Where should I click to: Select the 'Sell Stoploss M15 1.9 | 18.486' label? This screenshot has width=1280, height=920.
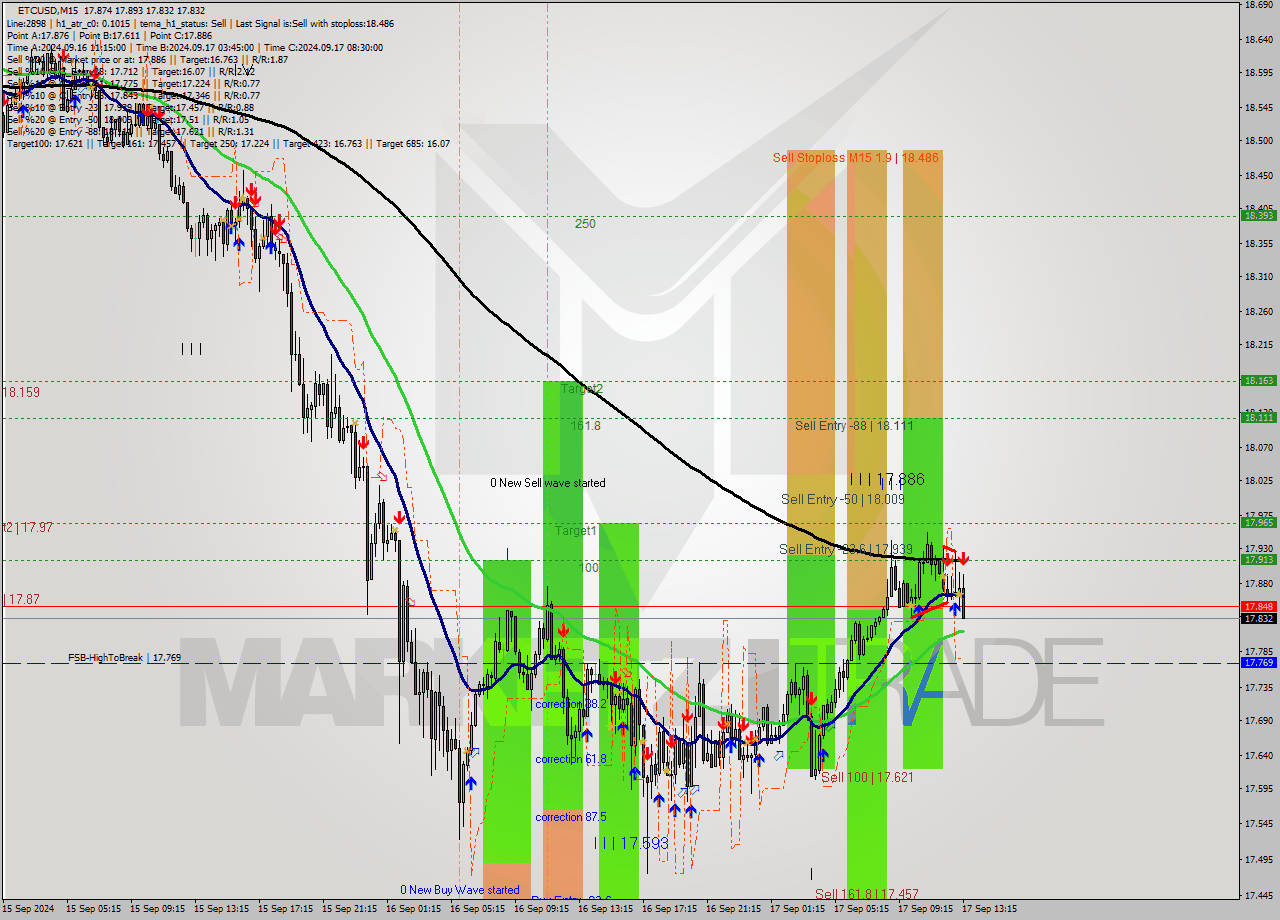pos(856,158)
